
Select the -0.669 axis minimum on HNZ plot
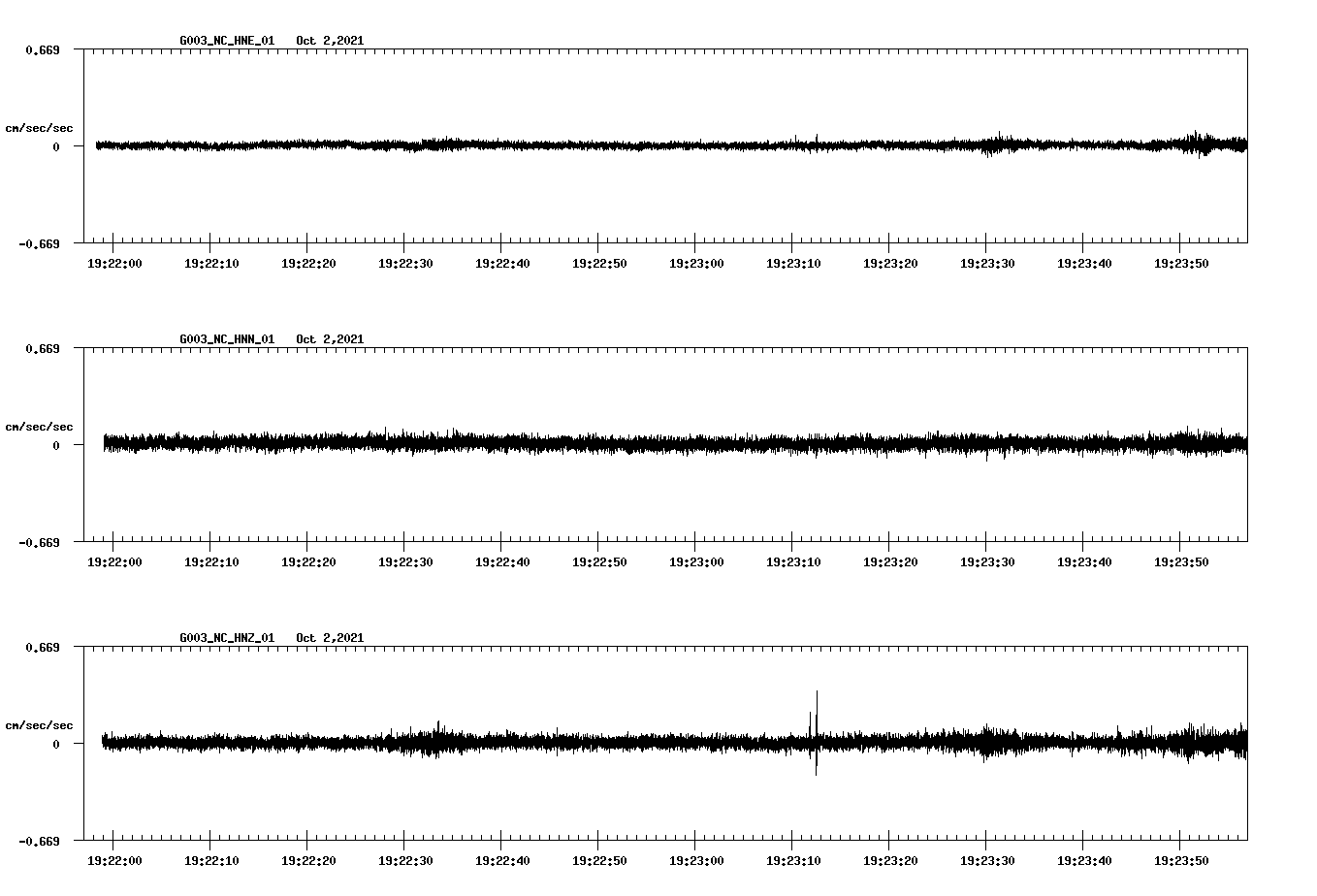[x=40, y=841]
